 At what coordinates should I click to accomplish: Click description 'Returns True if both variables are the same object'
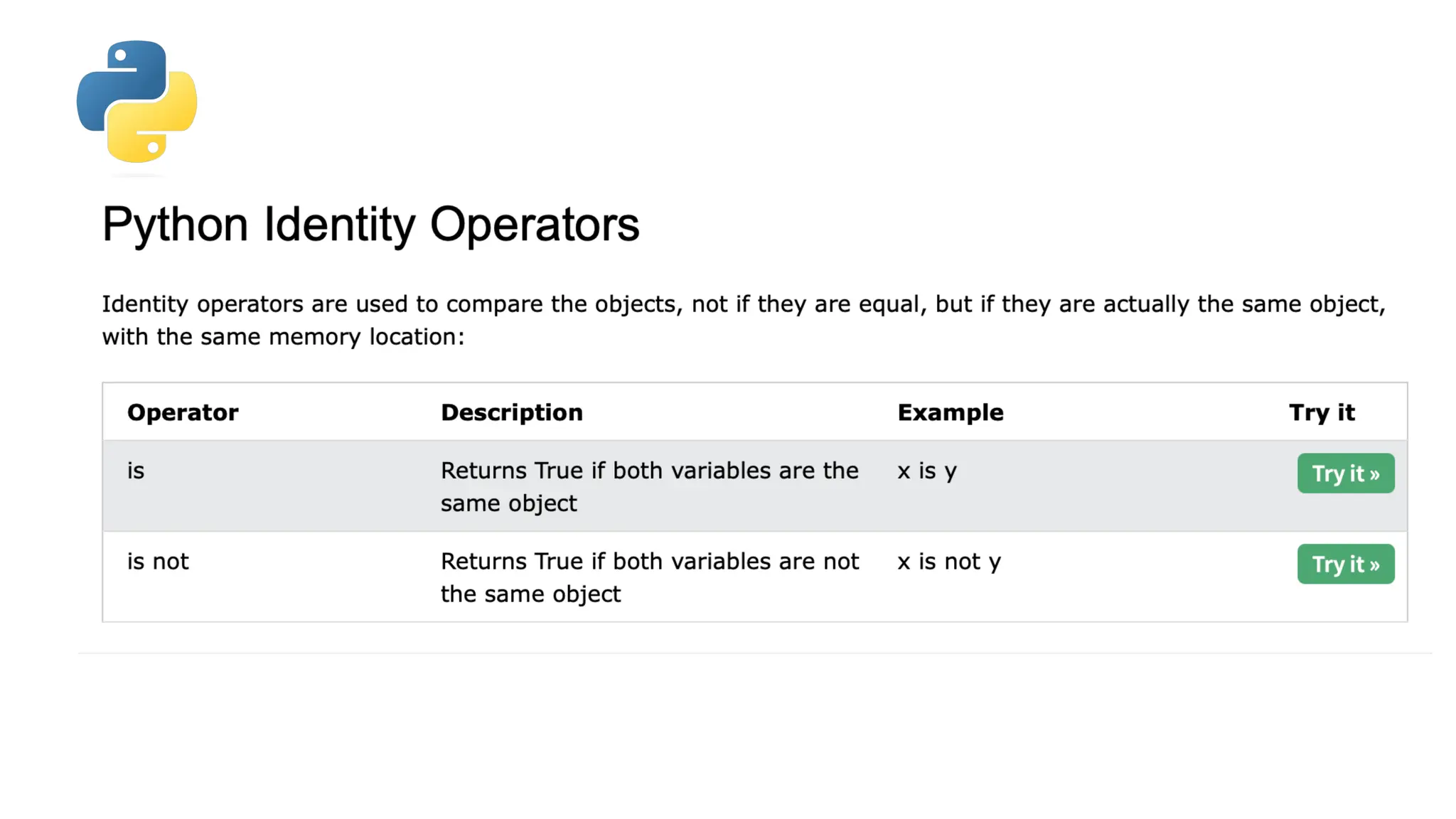pos(650,487)
